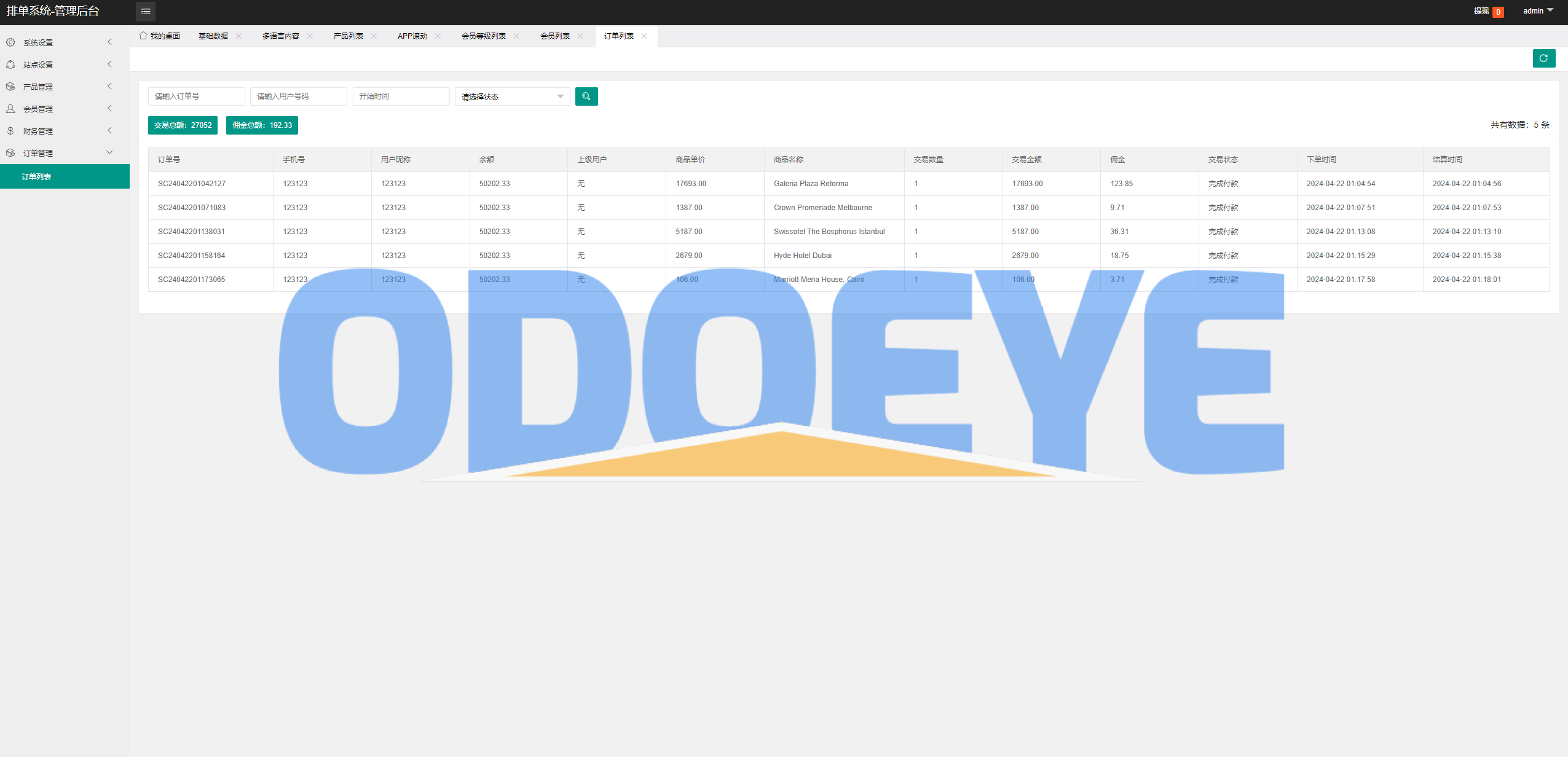
Task: Expand the 系统设置 menu chevron
Action: point(110,42)
